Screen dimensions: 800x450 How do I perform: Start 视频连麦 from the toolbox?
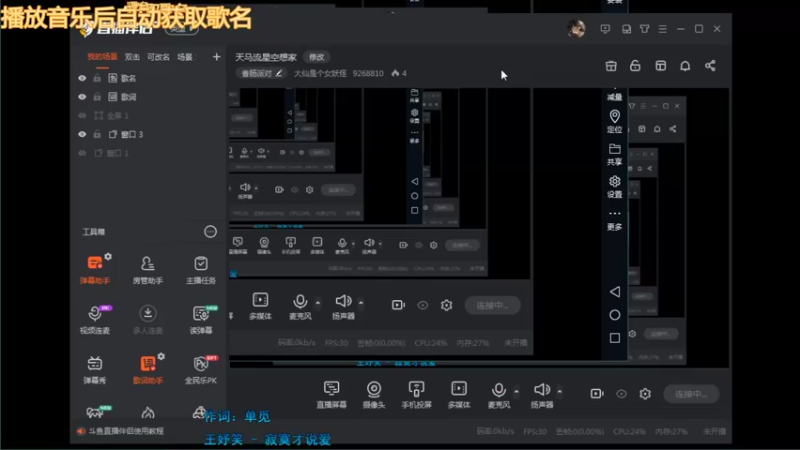[x=95, y=319]
